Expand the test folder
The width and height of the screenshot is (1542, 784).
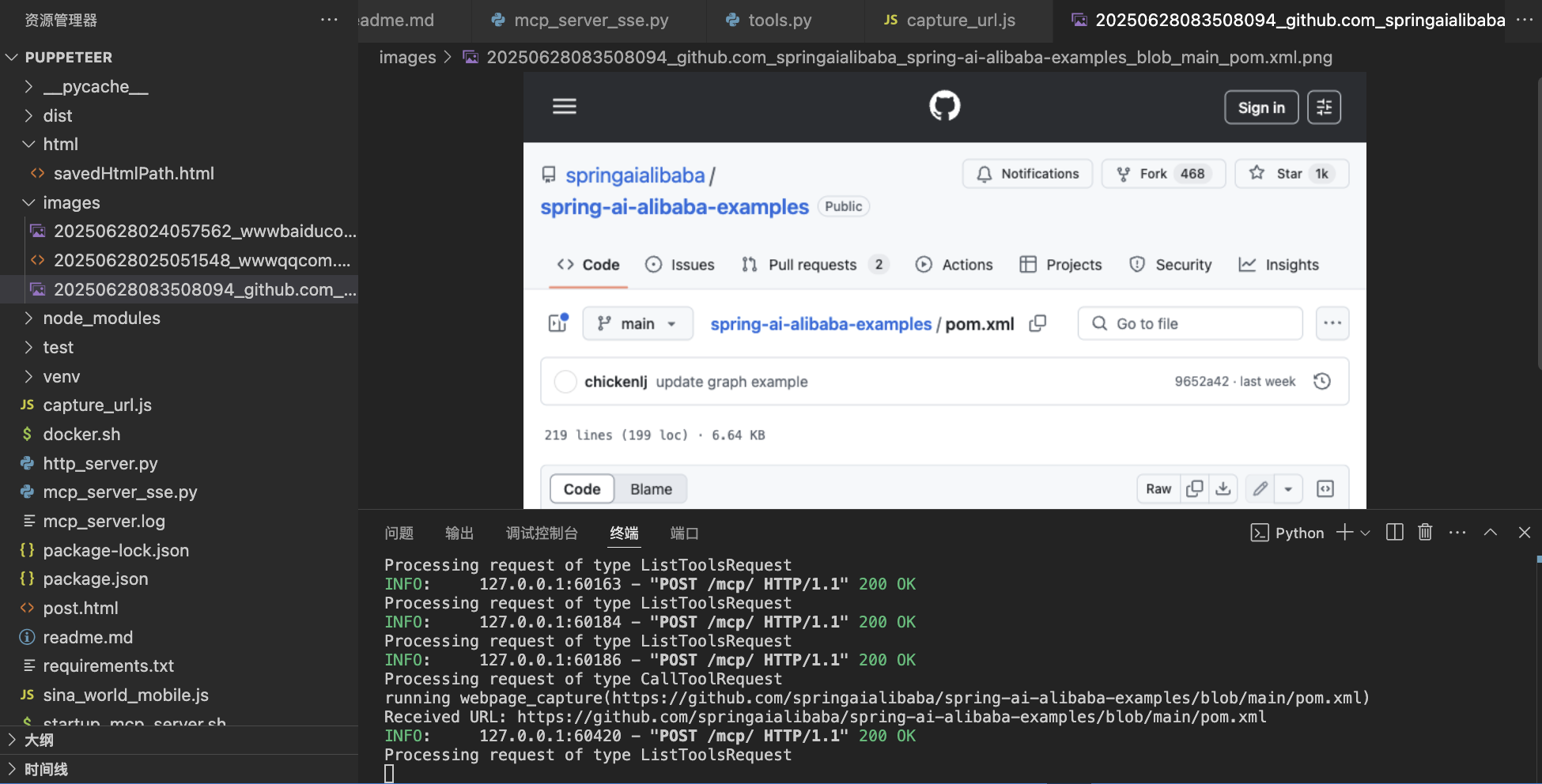pyautogui.click(x=28, y=348)
